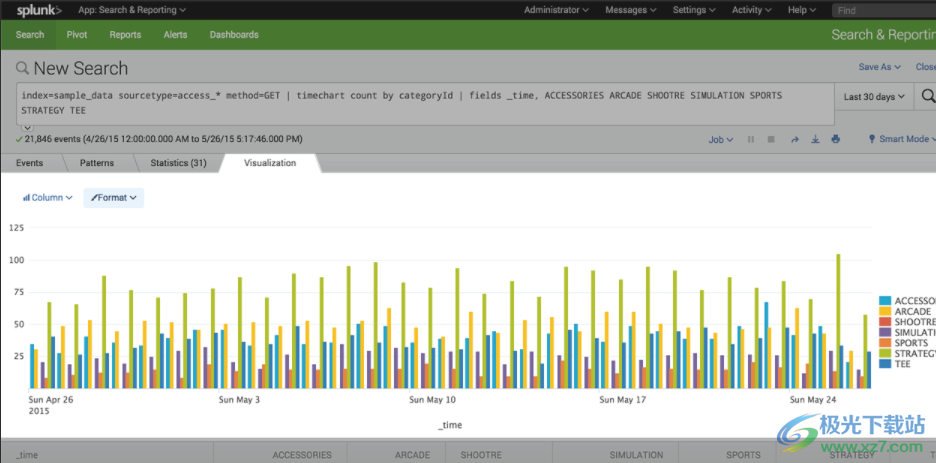Open Job dropdown menu

coord(721,140)
